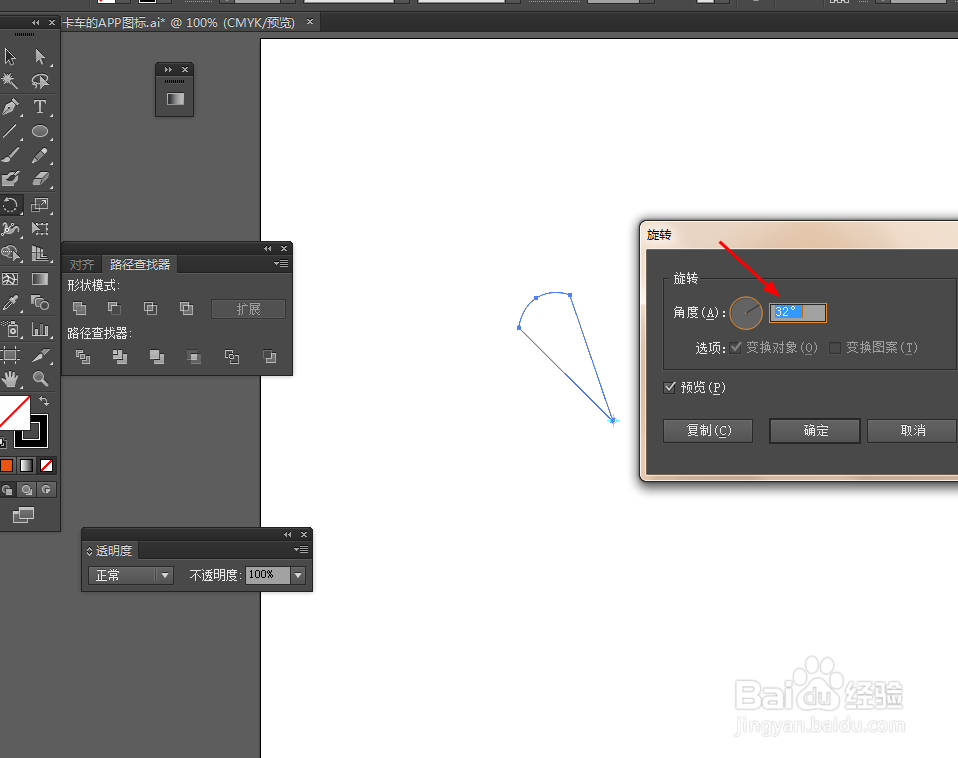The height and width of the screenshot is (758, 958).
Task: Select the Pen tool
Action: click(10, 107)
